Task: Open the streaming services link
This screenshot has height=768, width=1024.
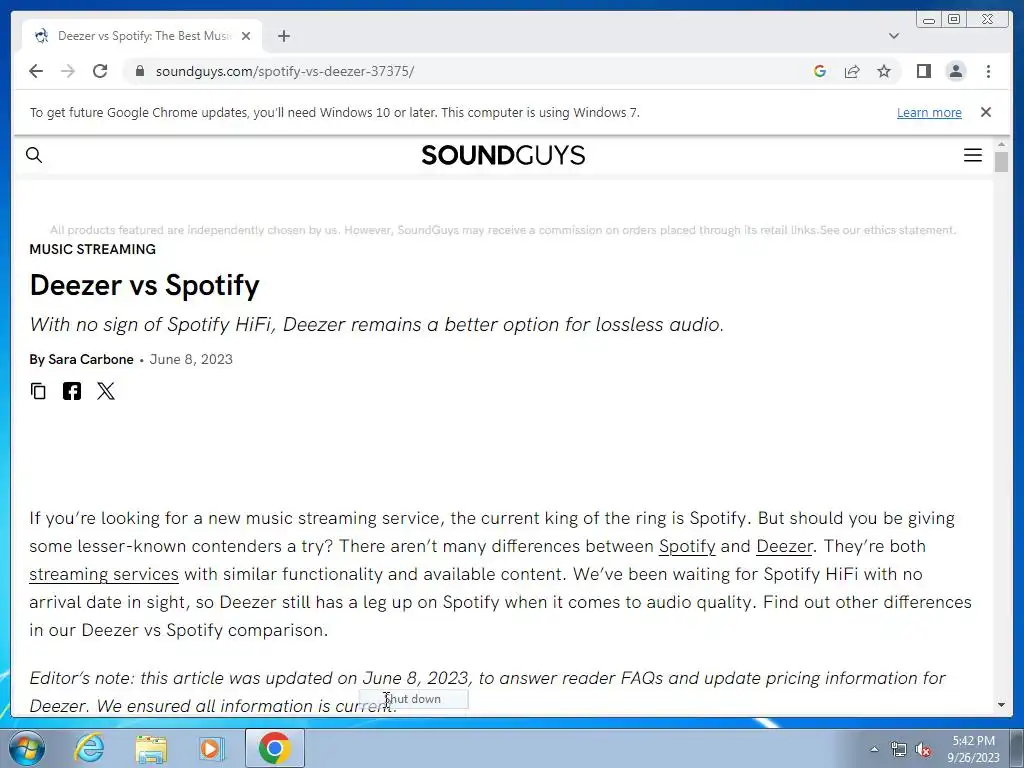Action: (x=104, y=574)
